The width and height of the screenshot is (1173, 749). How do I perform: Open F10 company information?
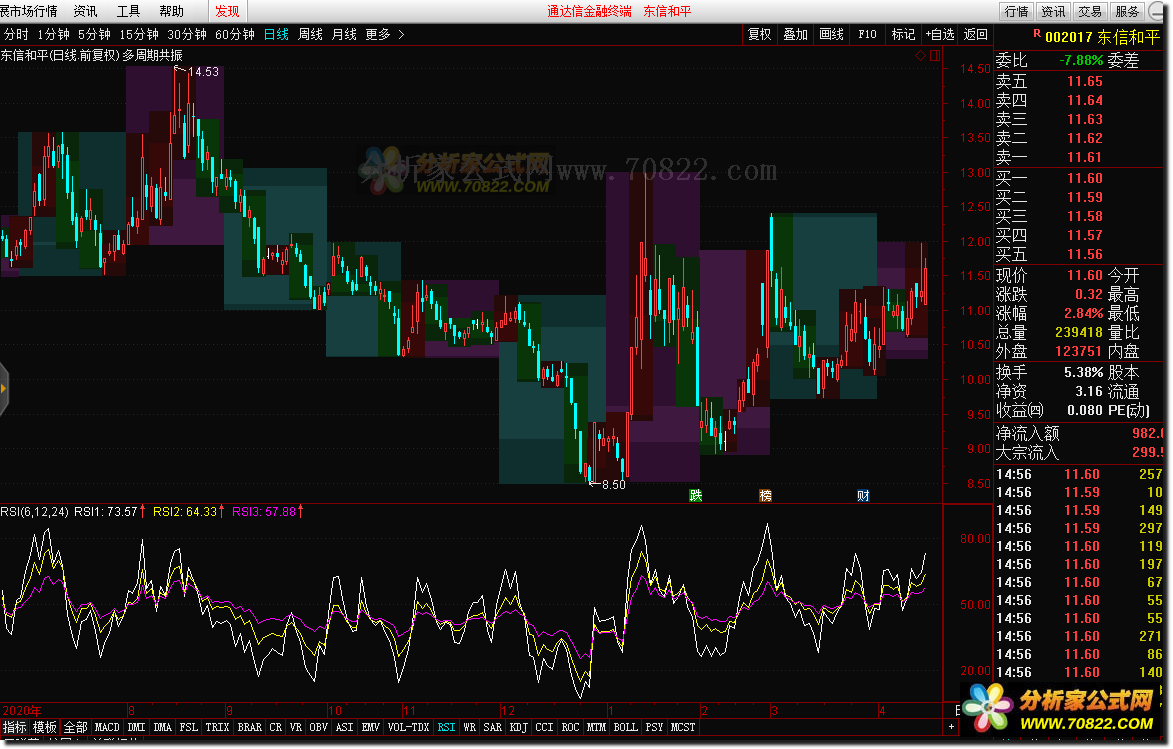[x=867, y=34]
